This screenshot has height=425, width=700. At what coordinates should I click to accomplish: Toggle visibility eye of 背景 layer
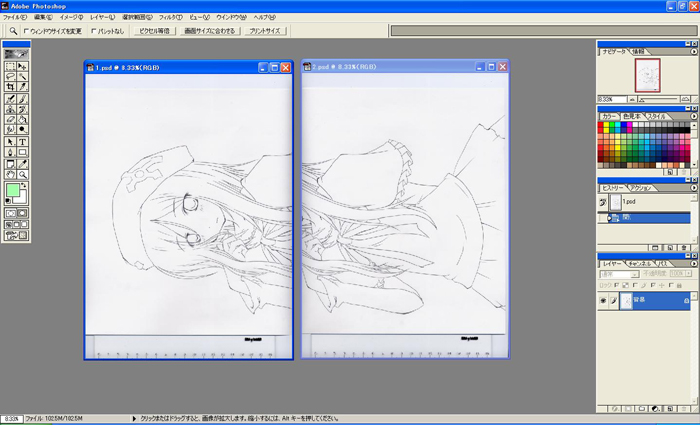point(603,301)
